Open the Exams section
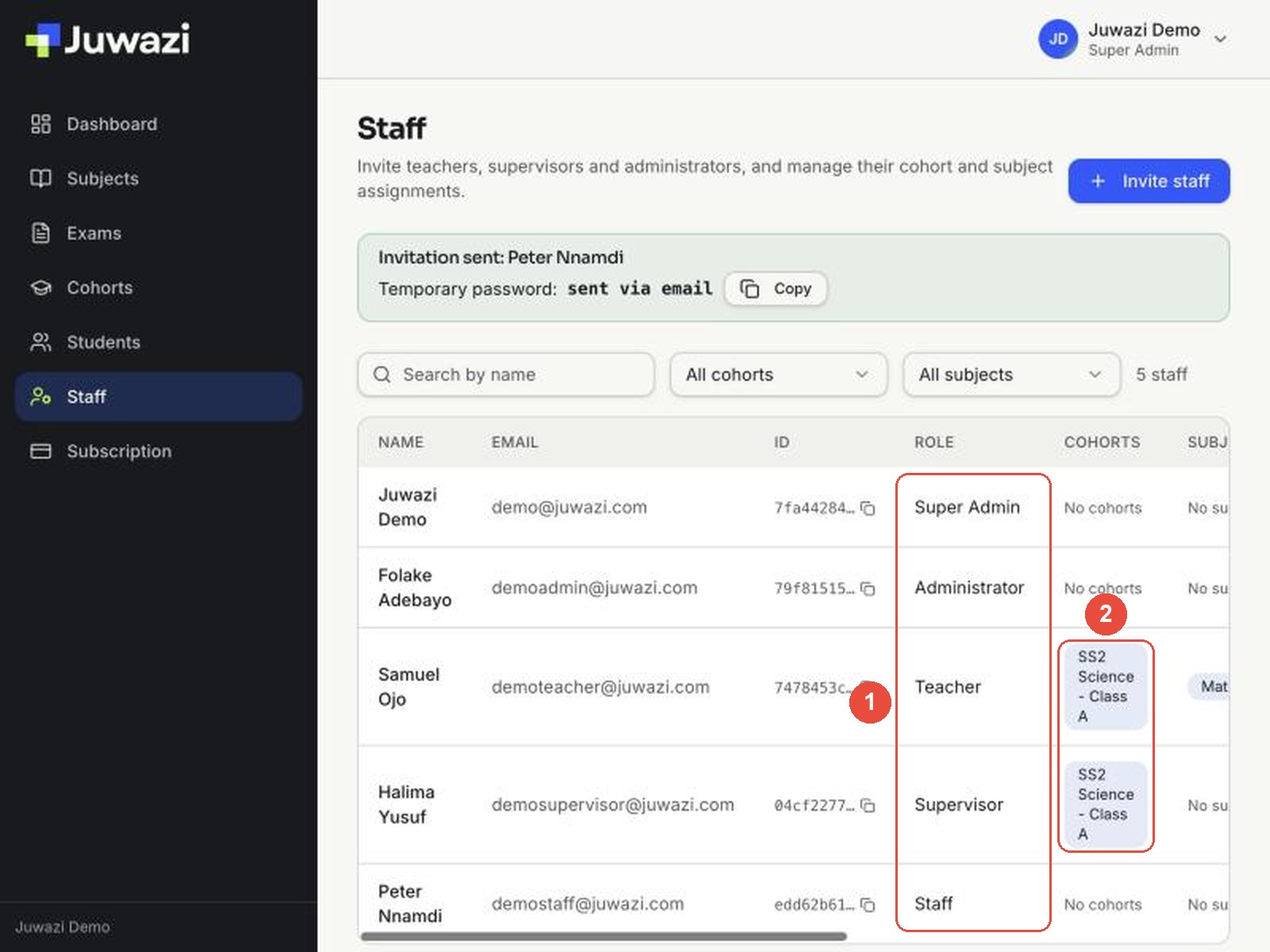Screen dimensions: 1270x952 (159, 233)
